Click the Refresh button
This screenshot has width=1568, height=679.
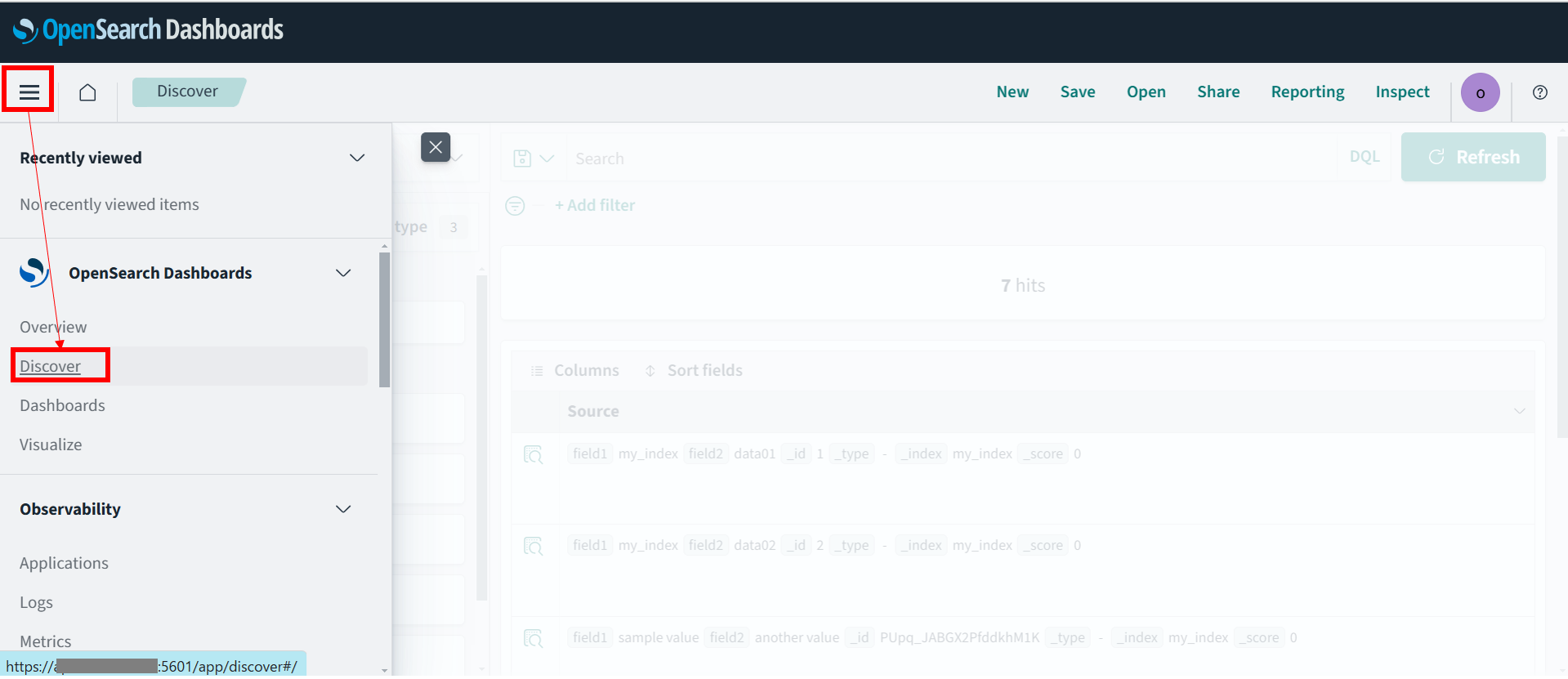1473,157
